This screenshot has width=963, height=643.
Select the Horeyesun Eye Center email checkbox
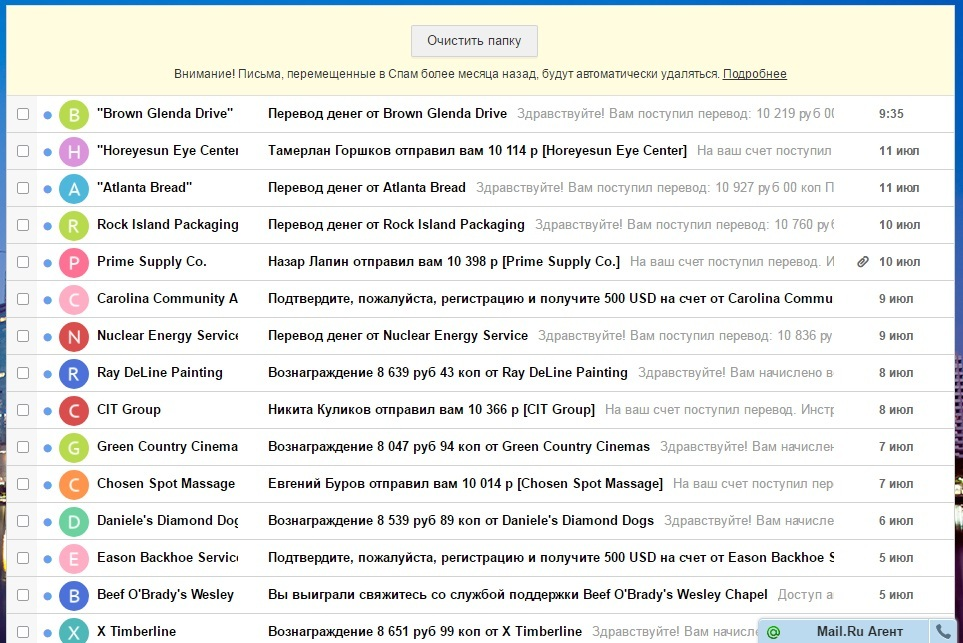pyautogui.click(x=23, y=151)
